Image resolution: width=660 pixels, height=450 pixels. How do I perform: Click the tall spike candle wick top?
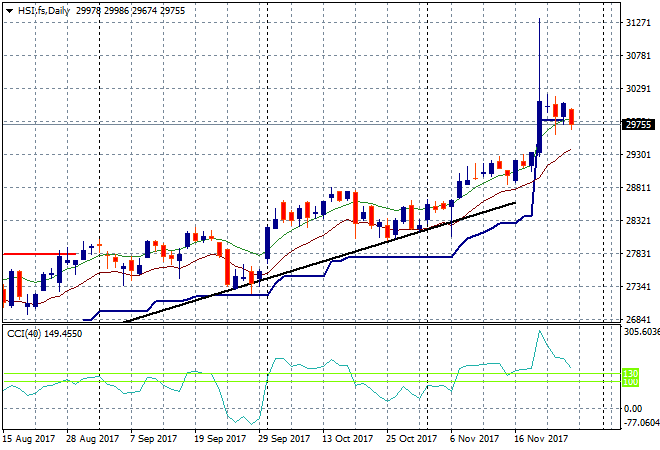coord(539,20)
